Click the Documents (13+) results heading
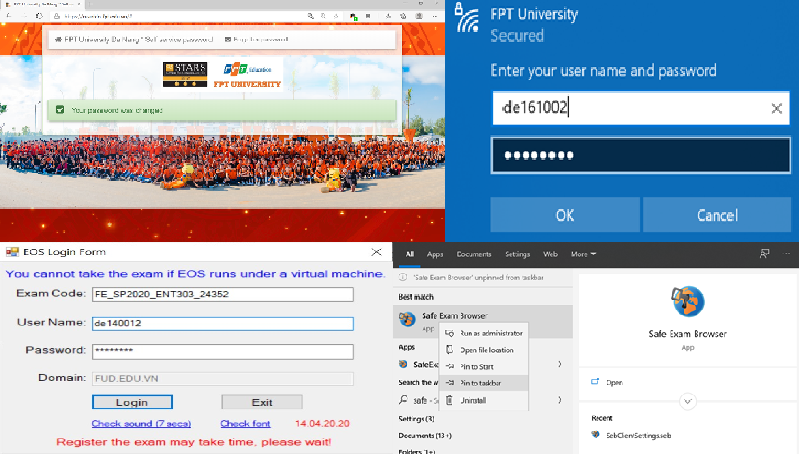Viewport: 799px width, 458px height. coord(424,436)
